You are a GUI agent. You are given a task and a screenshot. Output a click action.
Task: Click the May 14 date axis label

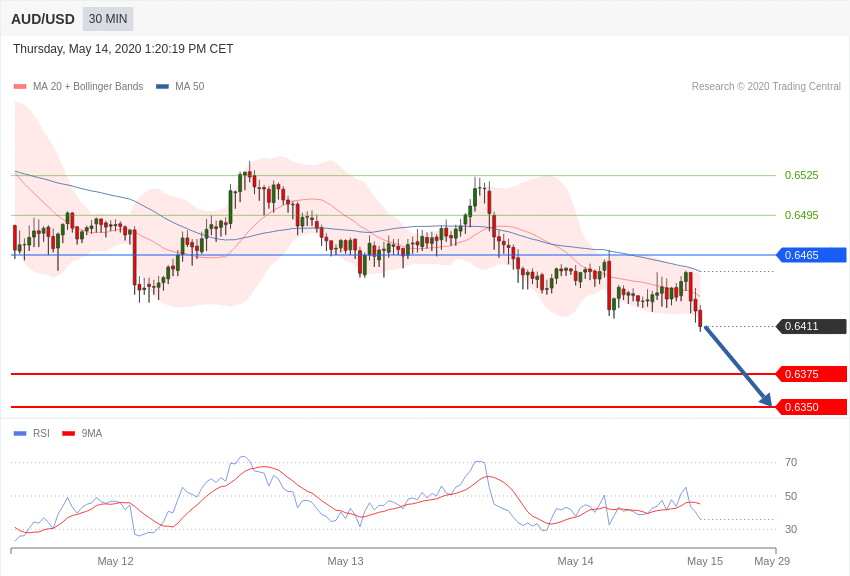click(x=575, y=561)
